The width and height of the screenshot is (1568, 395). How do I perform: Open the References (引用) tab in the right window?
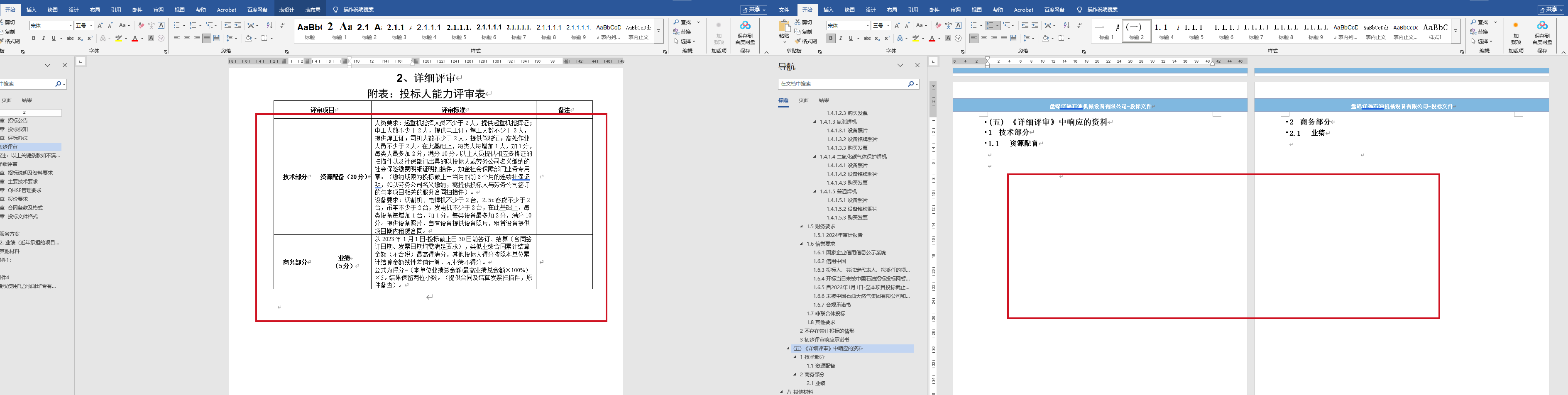[x=913, y=10]
